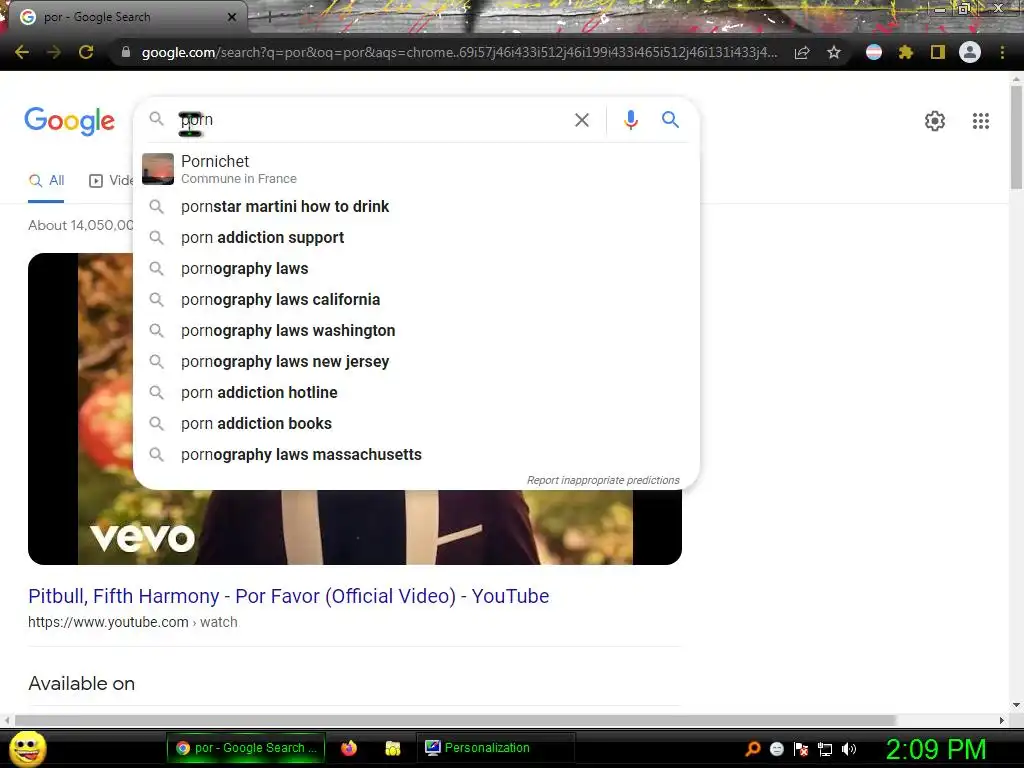Go back with the browser back arrow

[x=22, y=52]
